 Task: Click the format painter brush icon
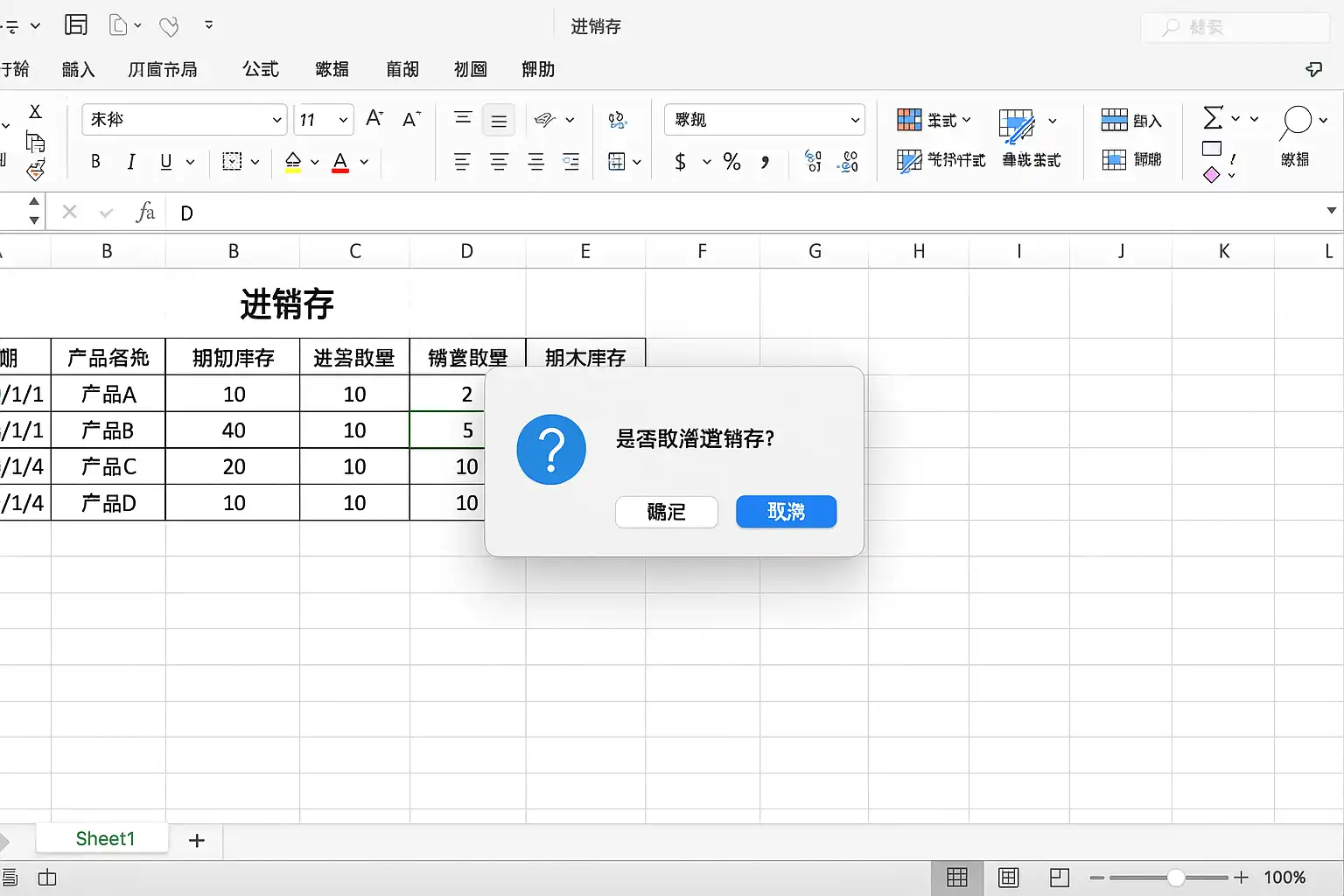(x=35, y=170)
